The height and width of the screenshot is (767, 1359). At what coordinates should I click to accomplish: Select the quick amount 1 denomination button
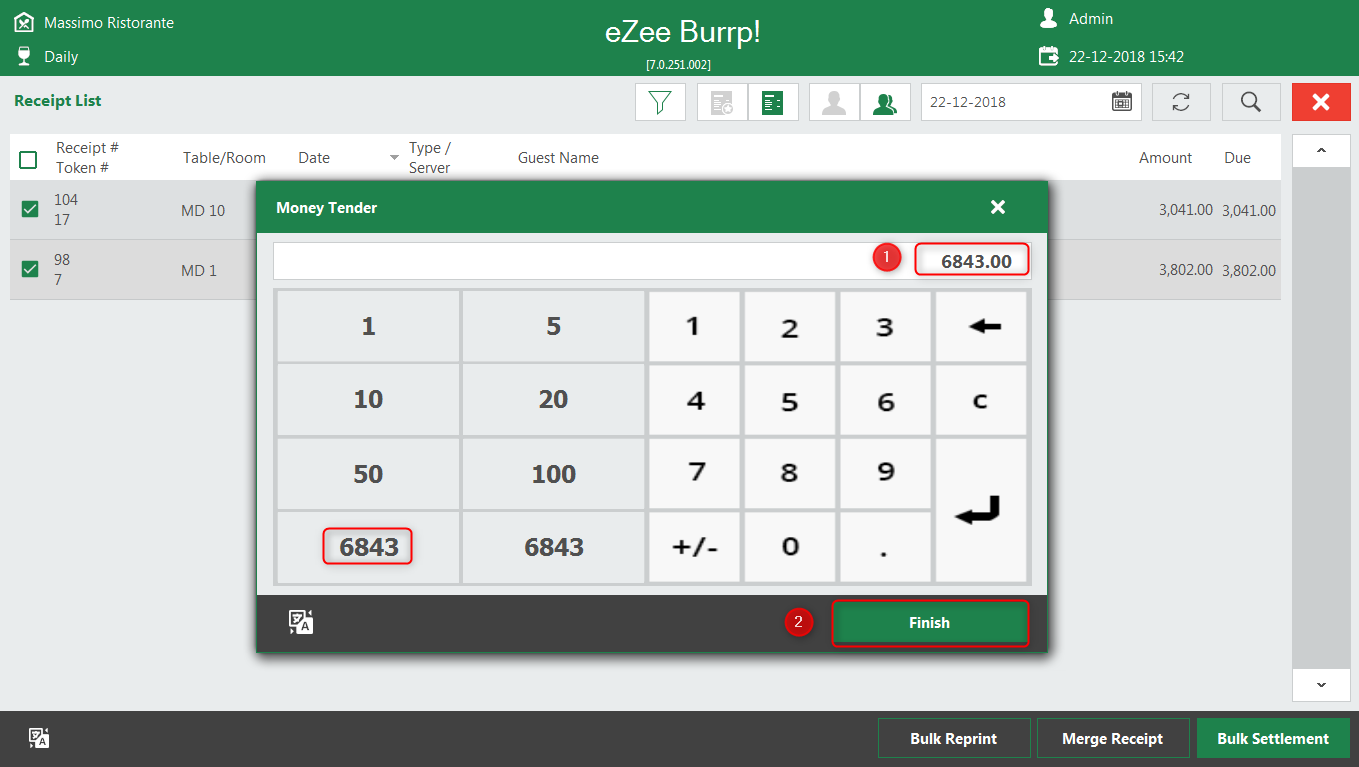pos(368,326)
